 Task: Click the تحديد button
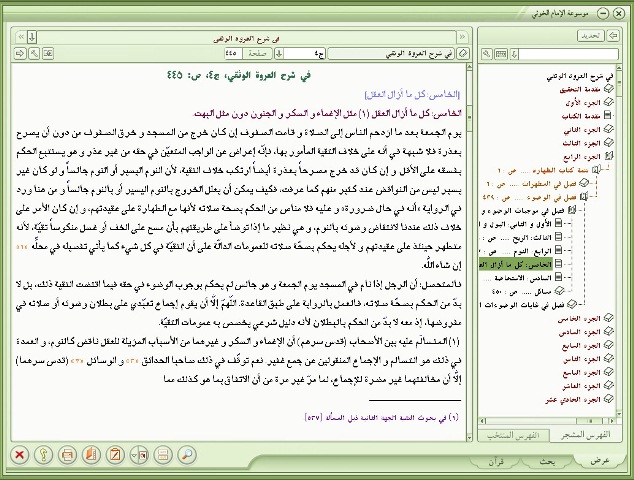(591, 36)
